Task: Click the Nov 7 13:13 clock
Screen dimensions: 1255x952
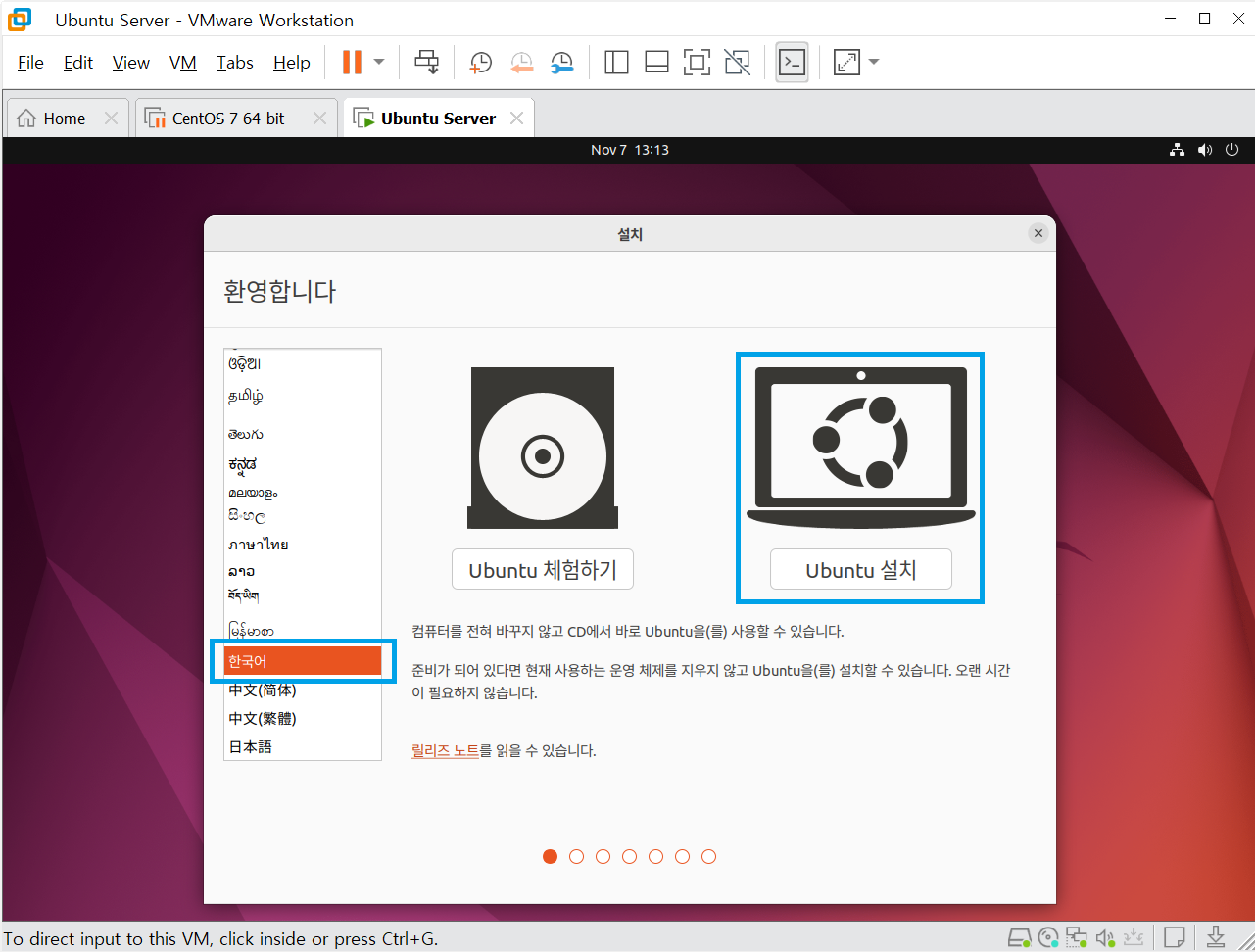Action: [630, 150]
